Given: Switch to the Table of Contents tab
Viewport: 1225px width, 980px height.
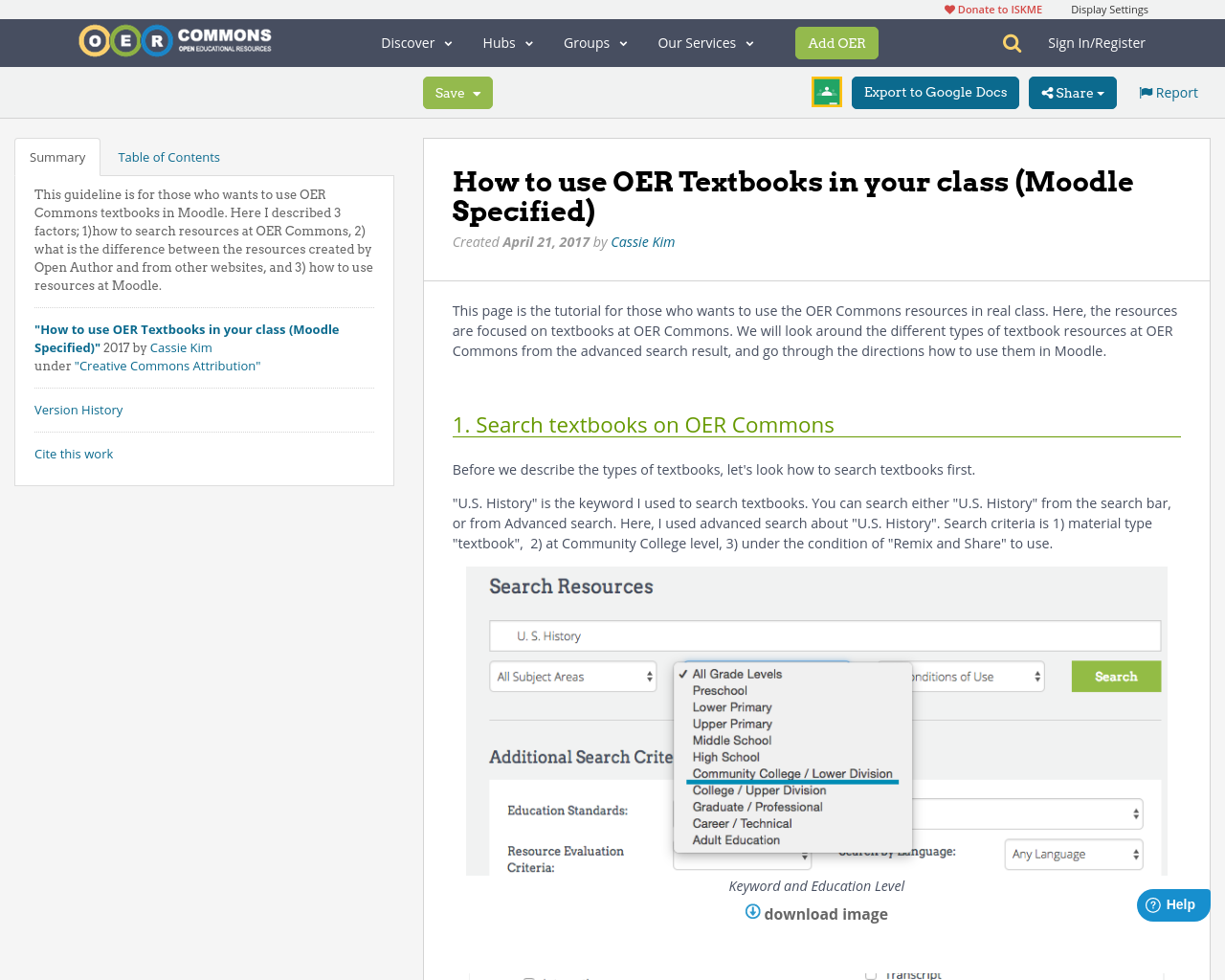Looking at the screenshot, I should tap(168, 155).
